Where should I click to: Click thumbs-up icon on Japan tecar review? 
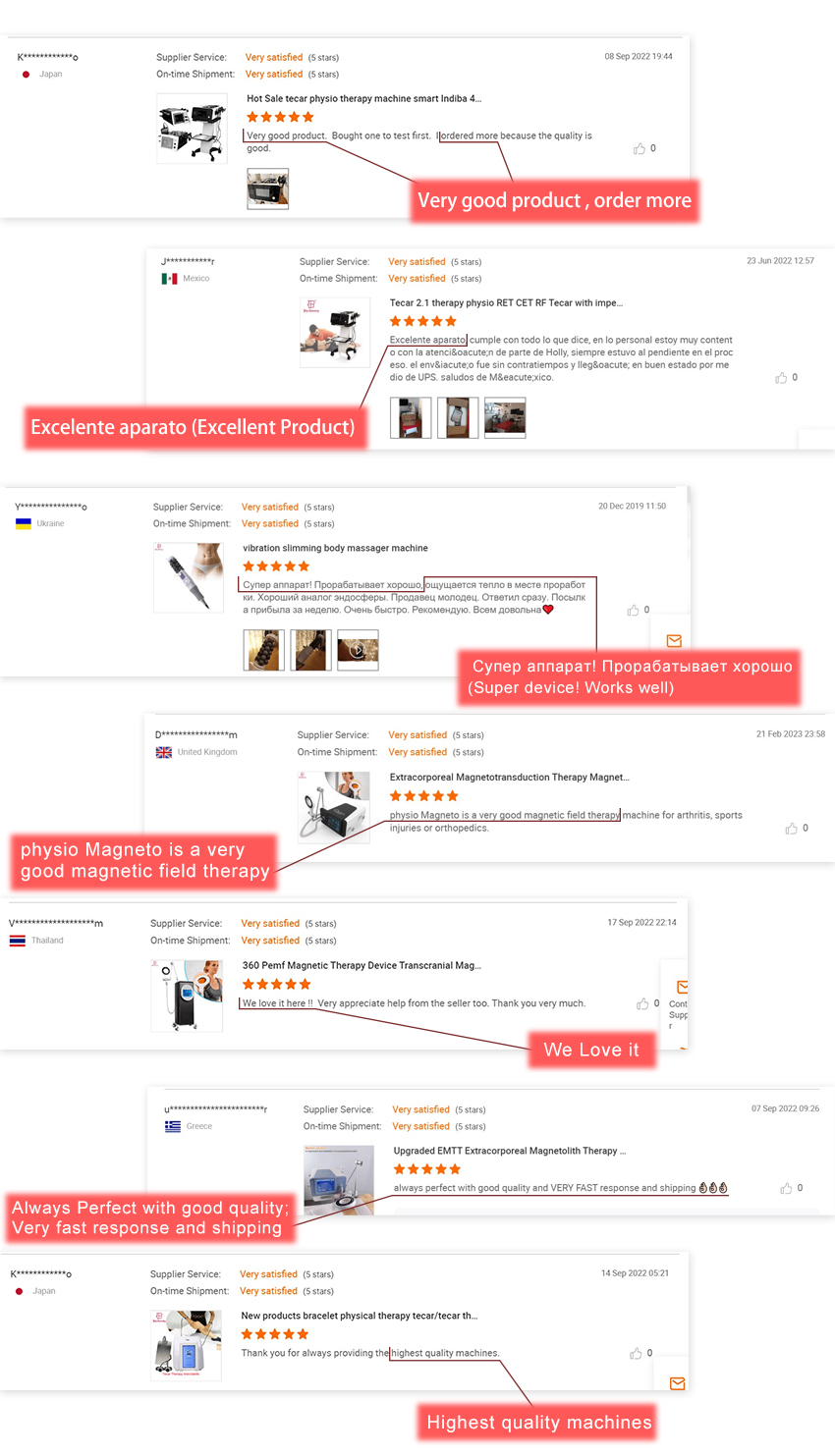[640, 149]
